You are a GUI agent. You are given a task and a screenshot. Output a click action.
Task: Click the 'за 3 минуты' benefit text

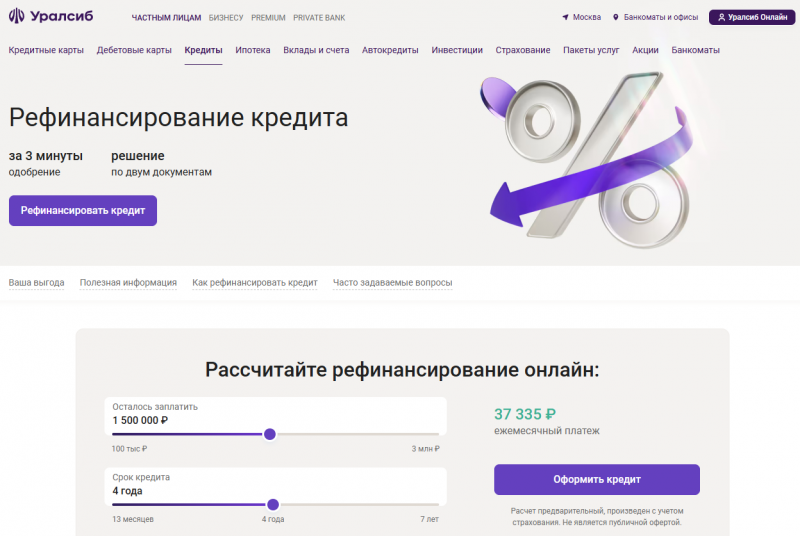tap(46, 156)
